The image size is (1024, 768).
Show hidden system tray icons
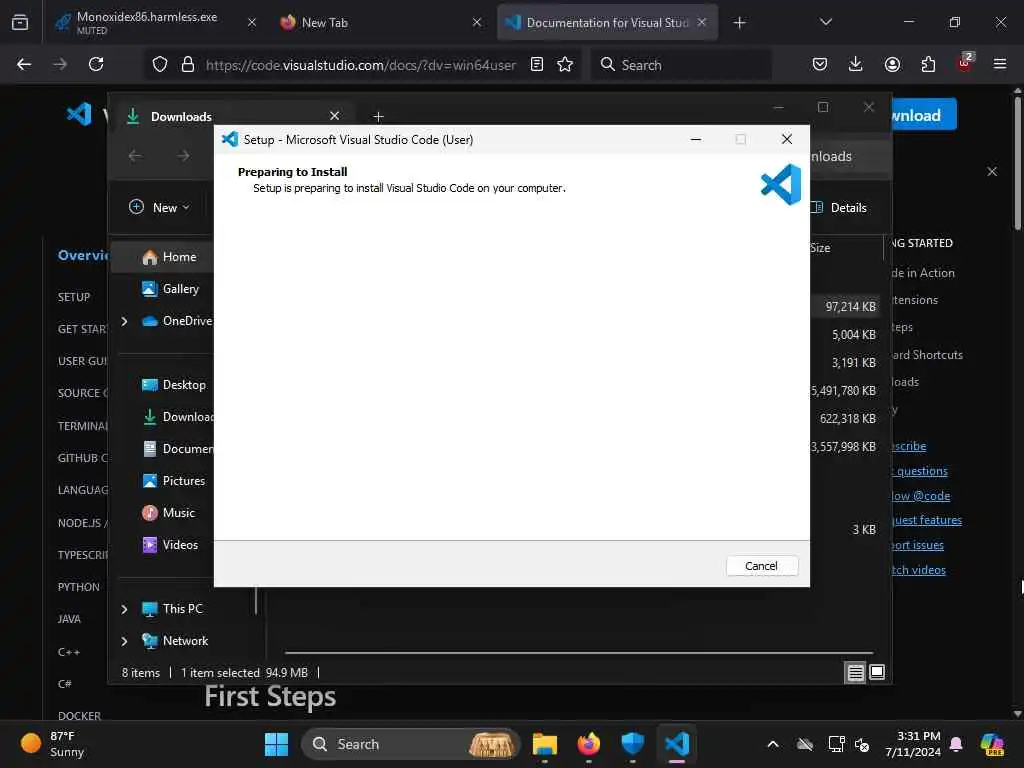[x=773, y=744]
